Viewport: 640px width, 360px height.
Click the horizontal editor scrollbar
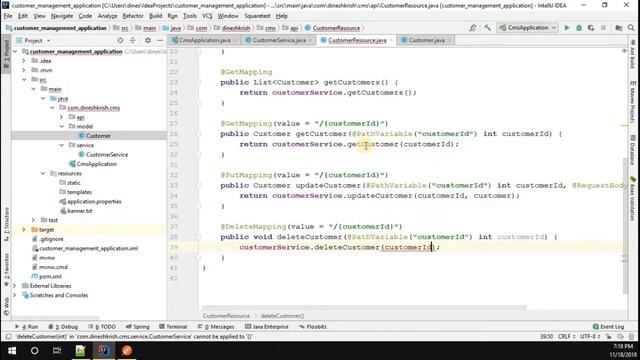click(x=363, y=307)
